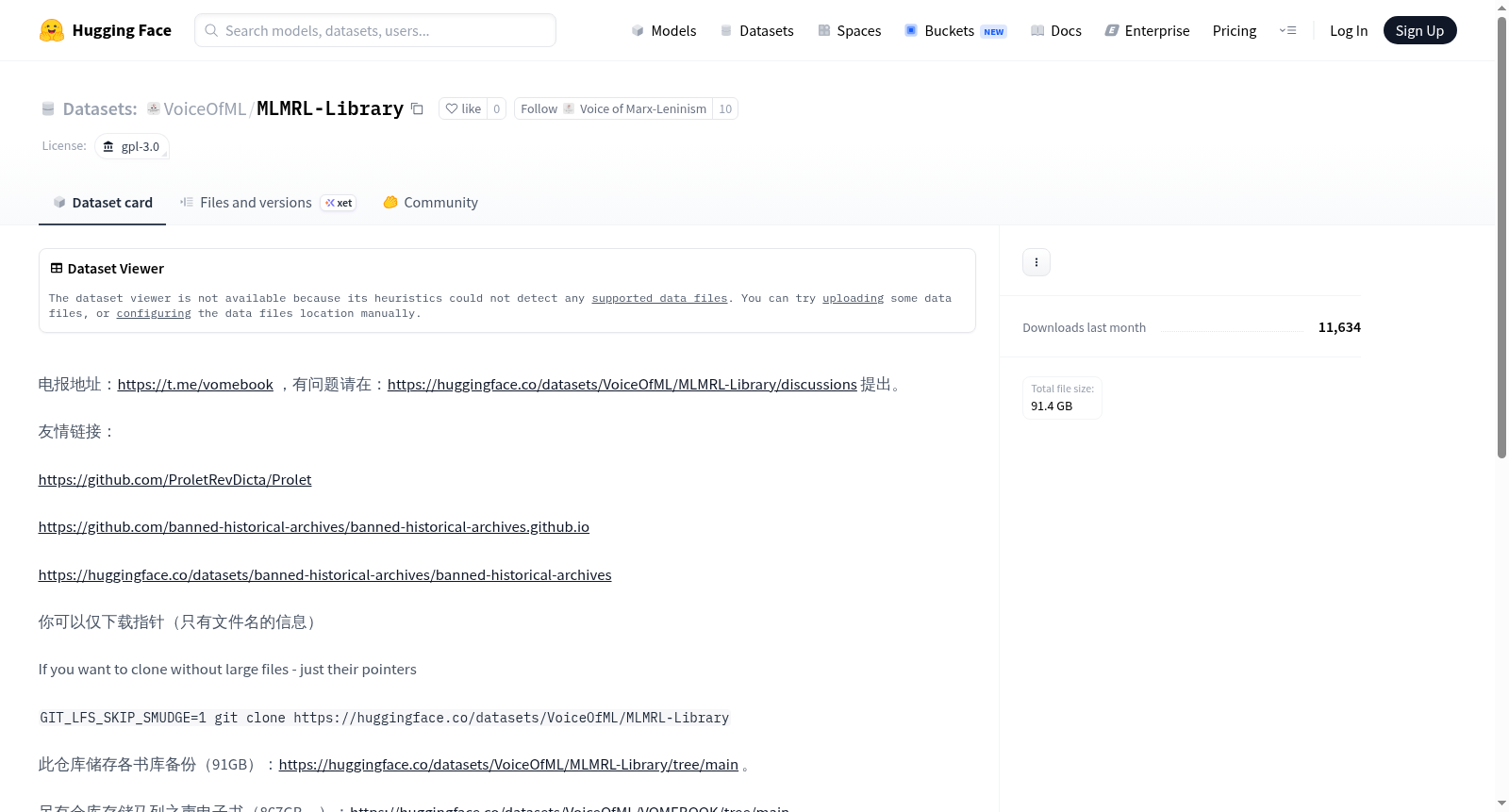This screenshot has height=812, width=1509.
Task: Open VoiceOfML organization link
Action: coord(205,108)
